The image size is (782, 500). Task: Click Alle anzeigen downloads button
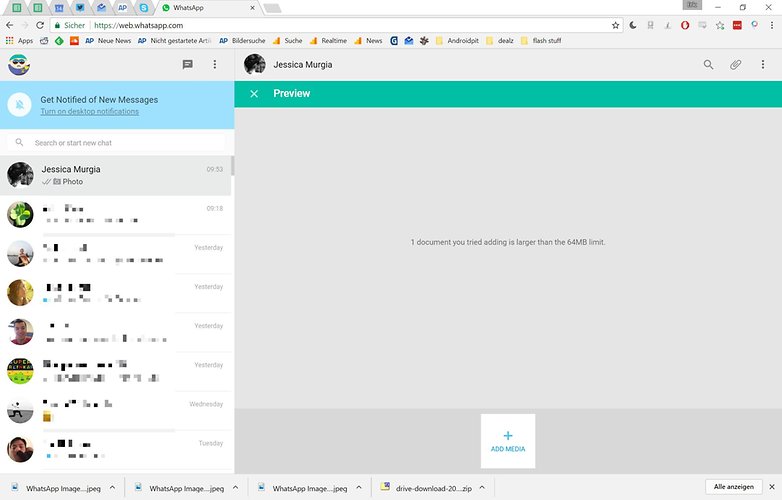734,487
